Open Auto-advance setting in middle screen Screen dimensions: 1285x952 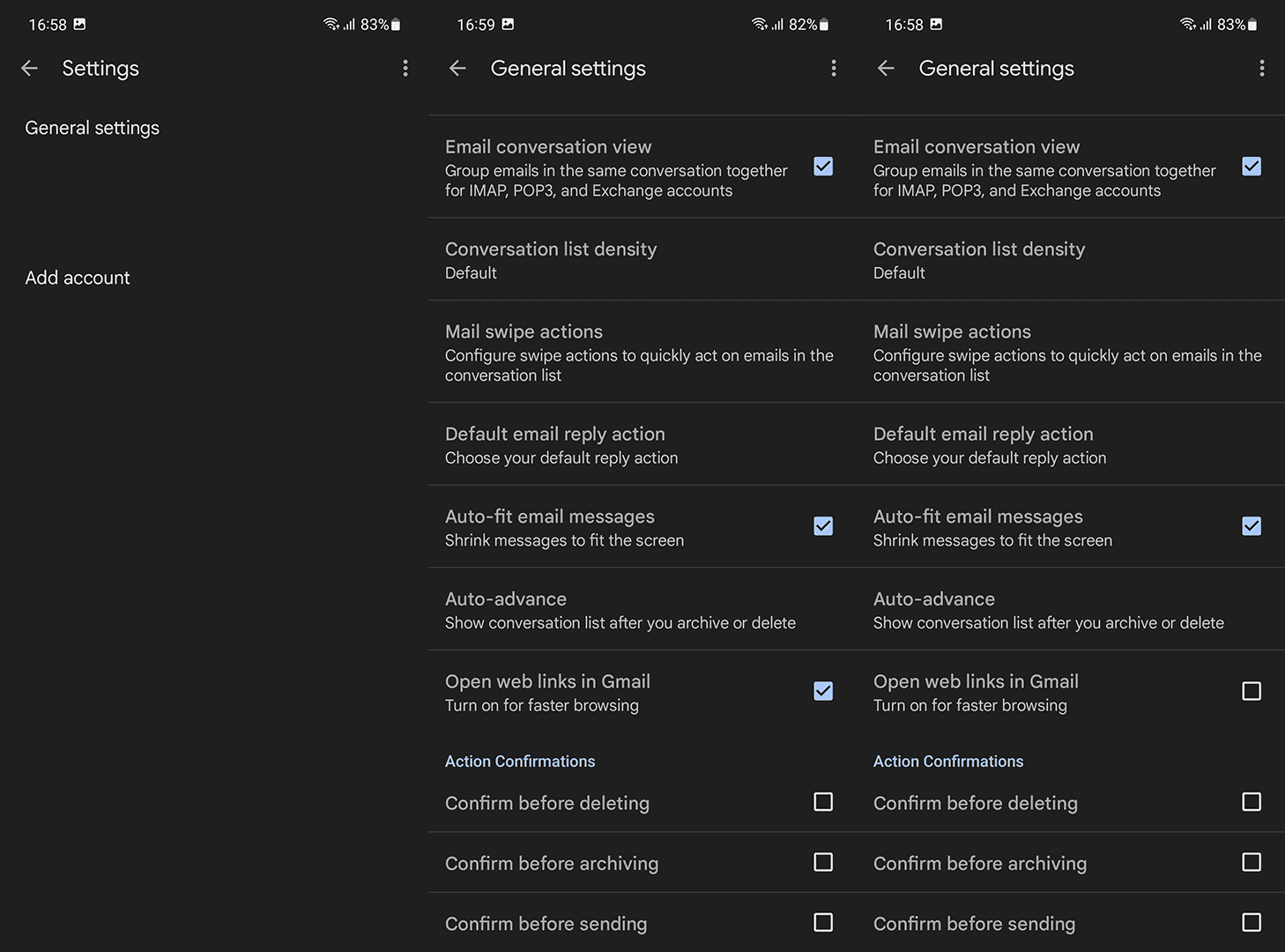[x=642, y=609]
